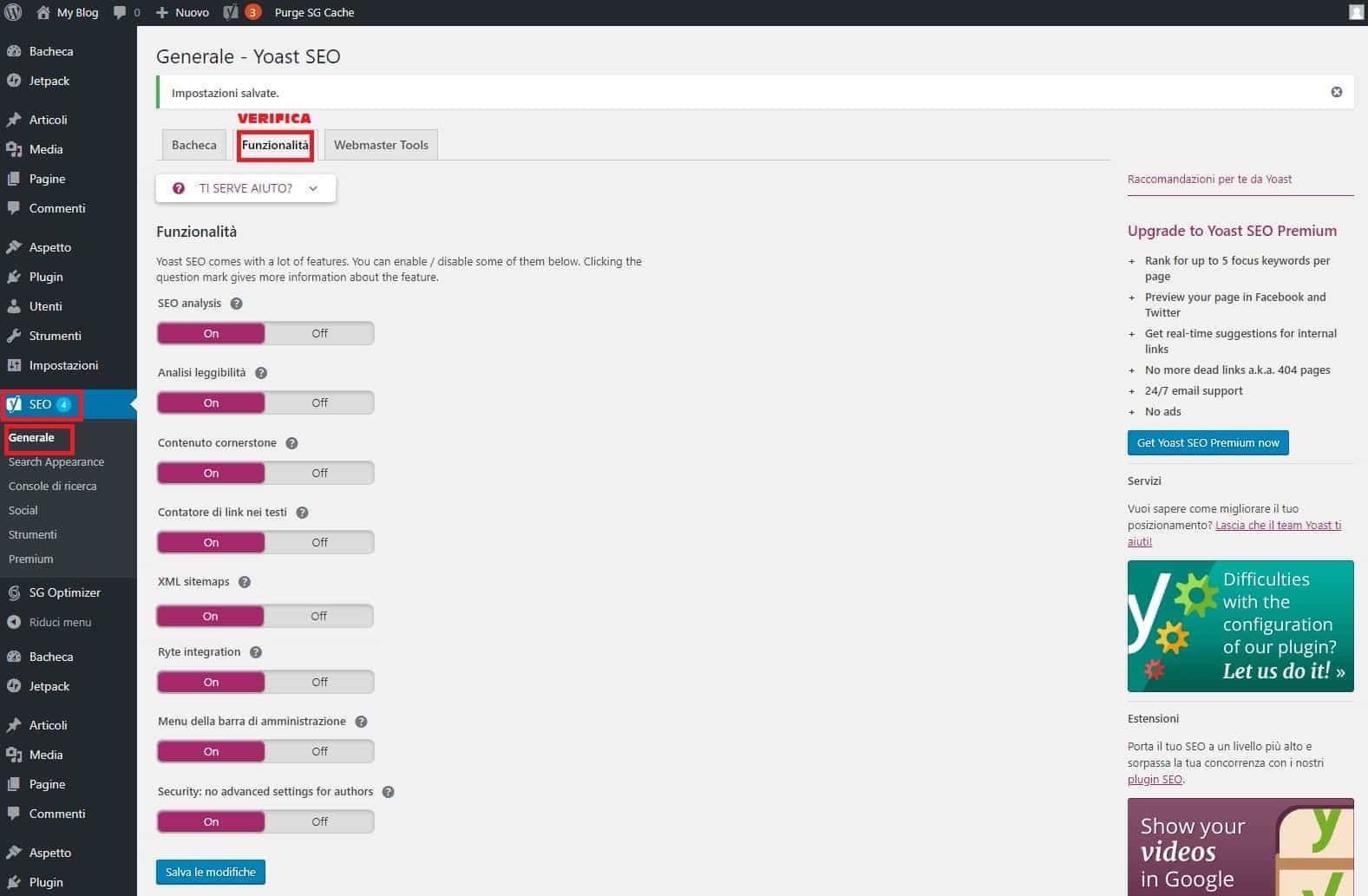The image size is (1368, 896).
Task: Click help icon beside Contenuto cornerstone
Action: (x=291, y=443)
